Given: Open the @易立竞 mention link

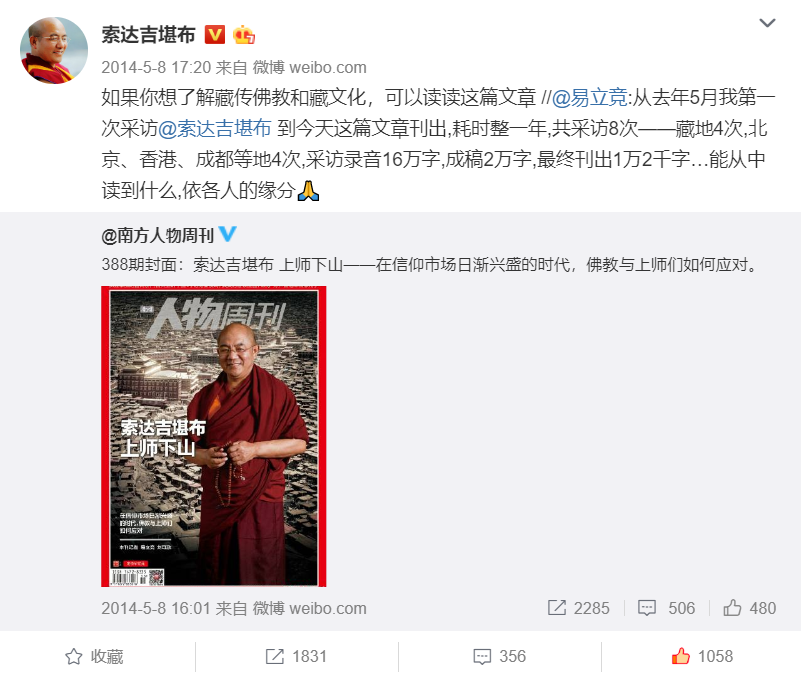Looking at the screenshot, I should 590,97.
